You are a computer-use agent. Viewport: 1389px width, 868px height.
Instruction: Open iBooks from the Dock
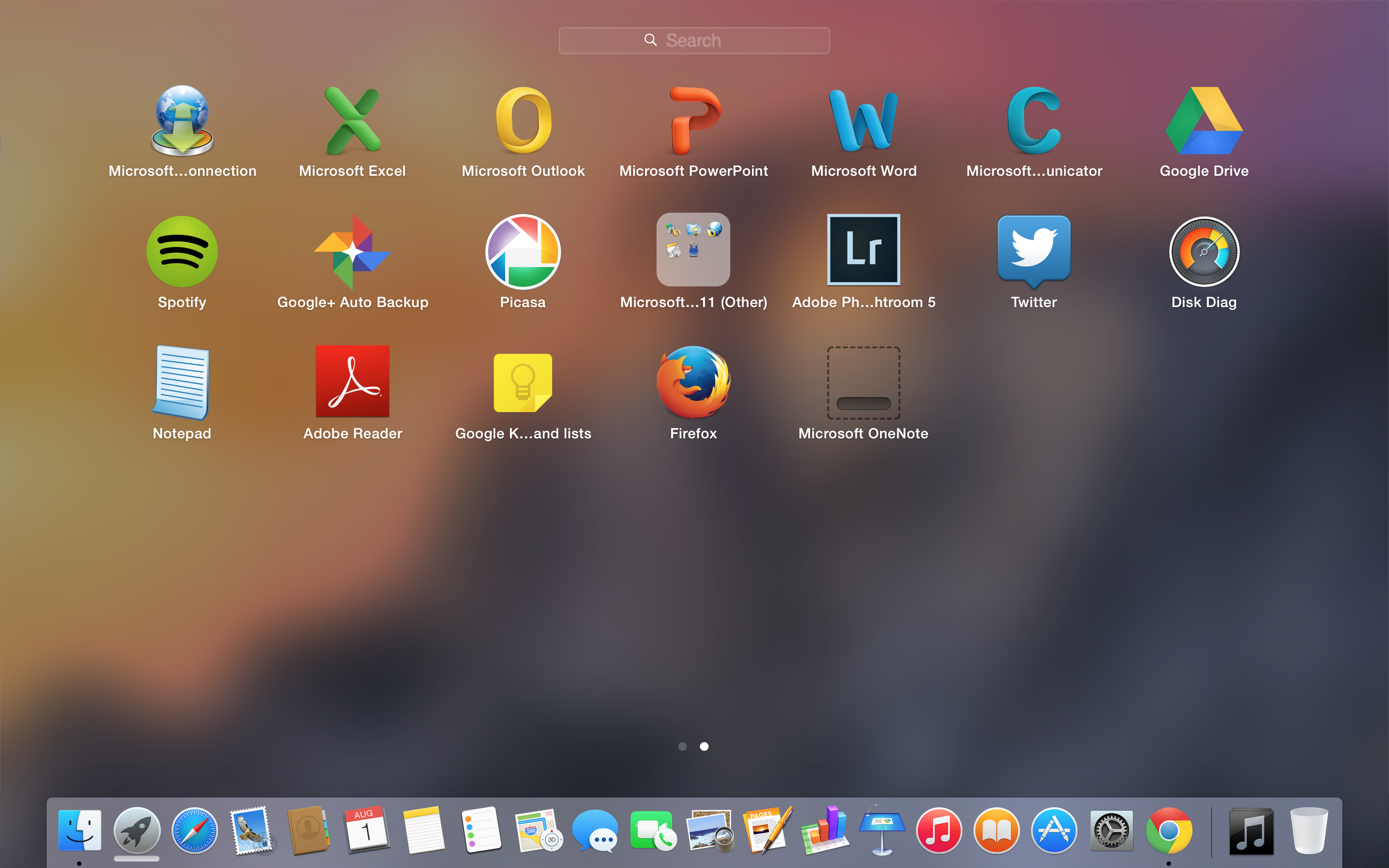click(996, 830)
